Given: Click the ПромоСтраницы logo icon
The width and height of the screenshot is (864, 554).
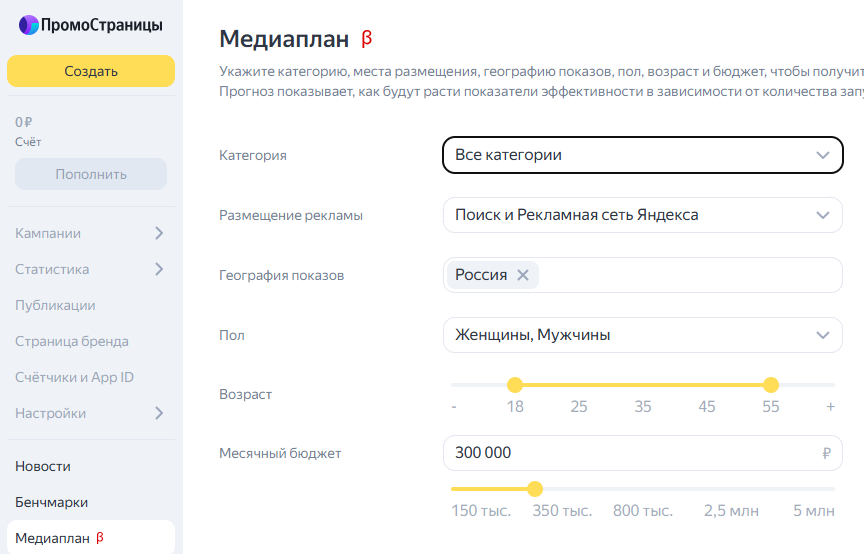Looking at the screenshot, I should 29,25.
